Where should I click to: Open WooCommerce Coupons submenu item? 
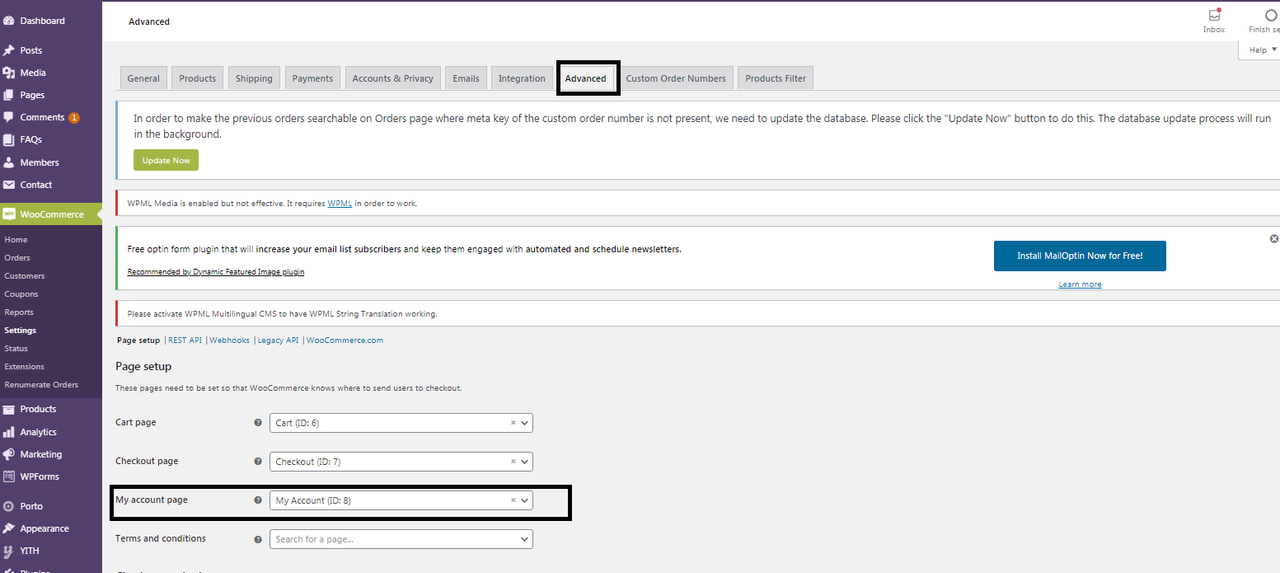[21, 294]
